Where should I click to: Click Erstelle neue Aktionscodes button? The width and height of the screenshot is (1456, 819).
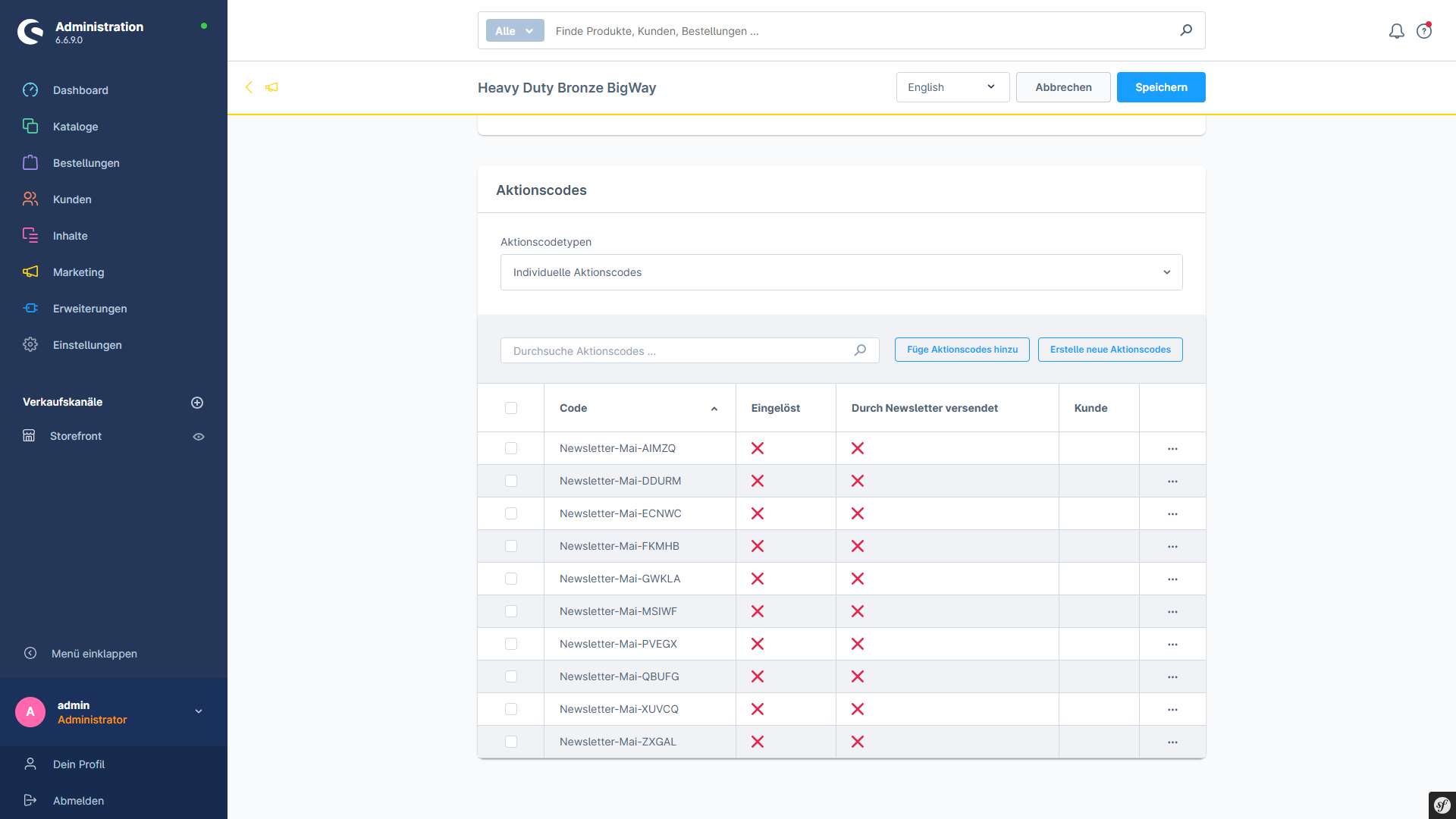point(1109,350)
